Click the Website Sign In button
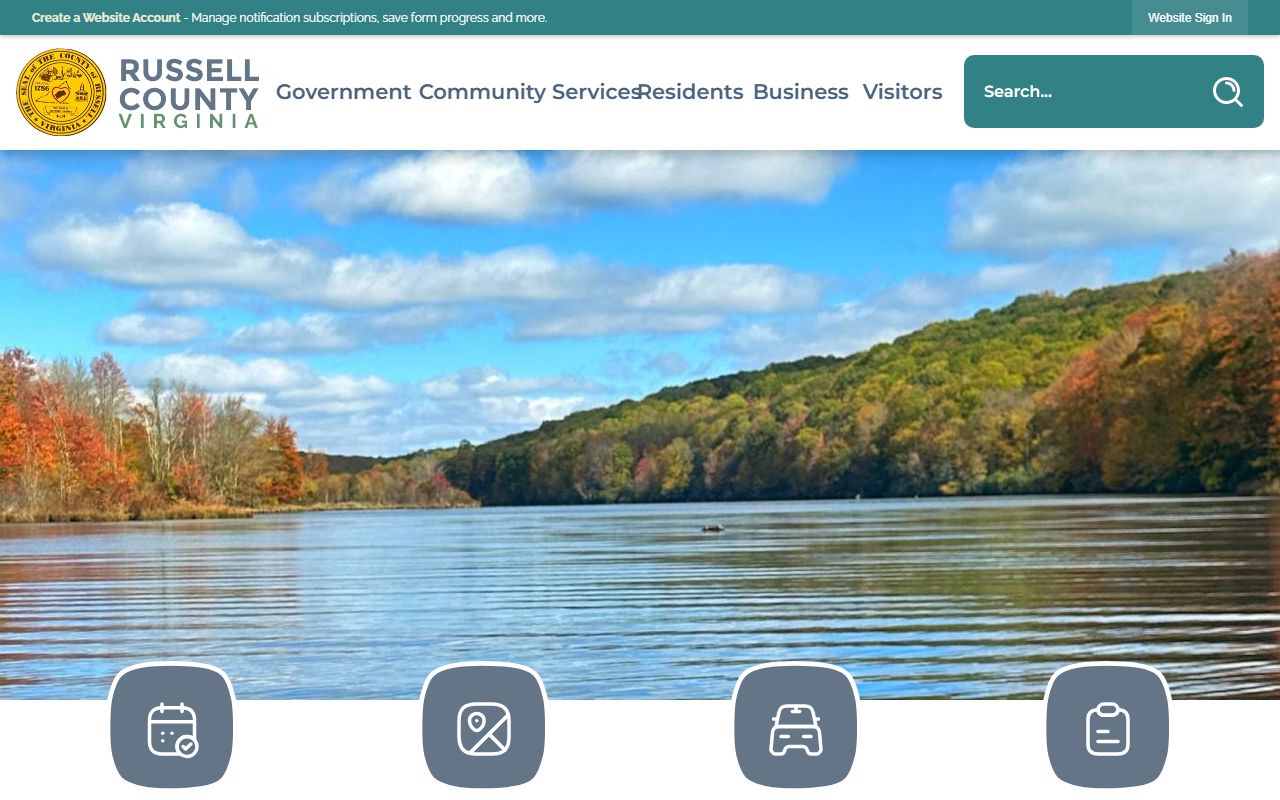This screenshot has height=800, width=1280. click(x=1190, y=18)
